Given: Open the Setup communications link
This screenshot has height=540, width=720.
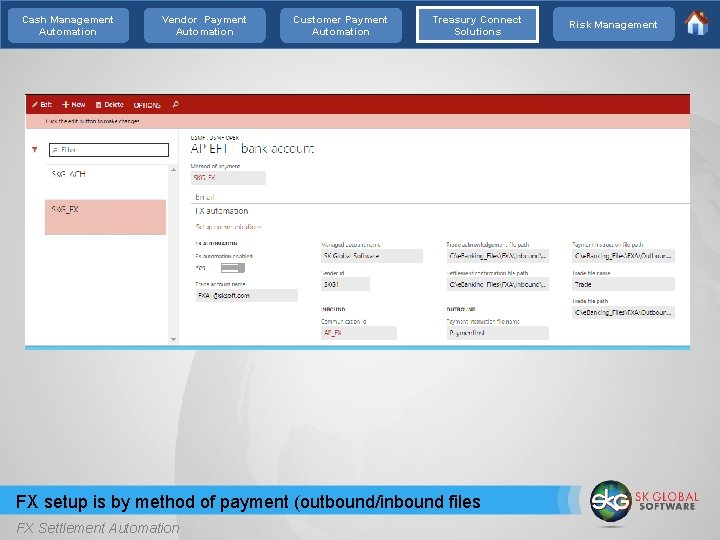Looking at the screenshot, I should point(228,227).
